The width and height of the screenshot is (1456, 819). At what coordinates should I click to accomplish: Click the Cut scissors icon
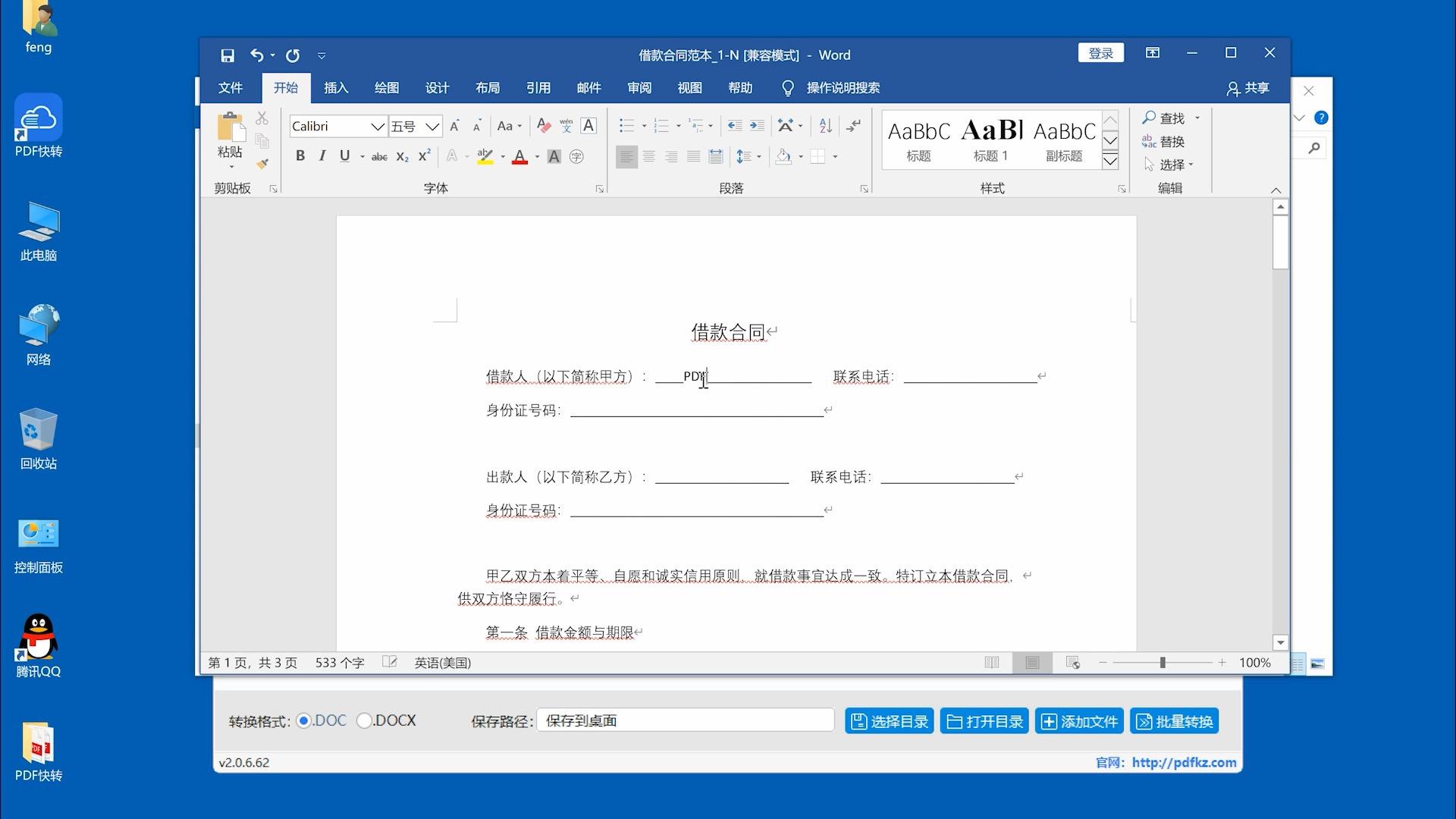pos(262,118)
